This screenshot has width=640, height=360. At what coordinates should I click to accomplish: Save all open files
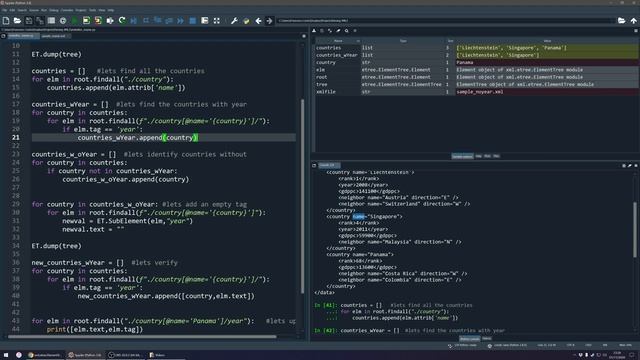(x=40, y=20)
